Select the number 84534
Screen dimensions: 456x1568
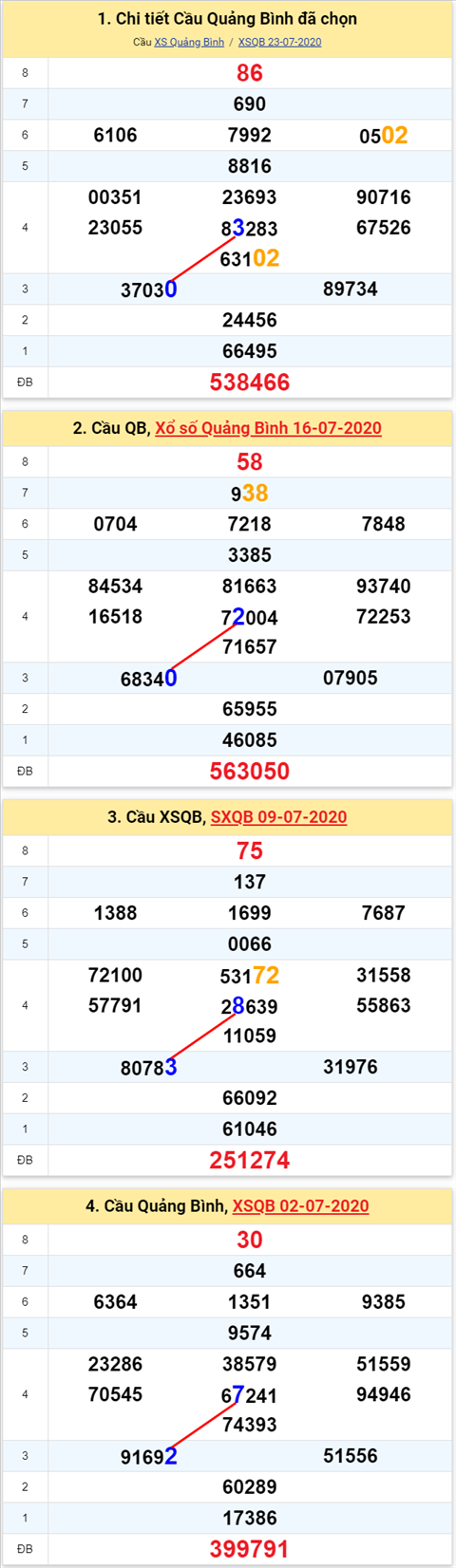pyautogui.click(x=116, y=587)
